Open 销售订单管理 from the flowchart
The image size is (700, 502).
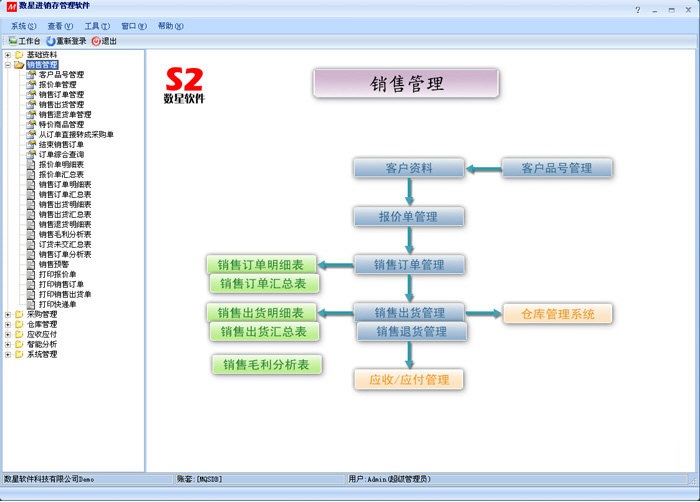pyautogui.click(x=409, y=264)
